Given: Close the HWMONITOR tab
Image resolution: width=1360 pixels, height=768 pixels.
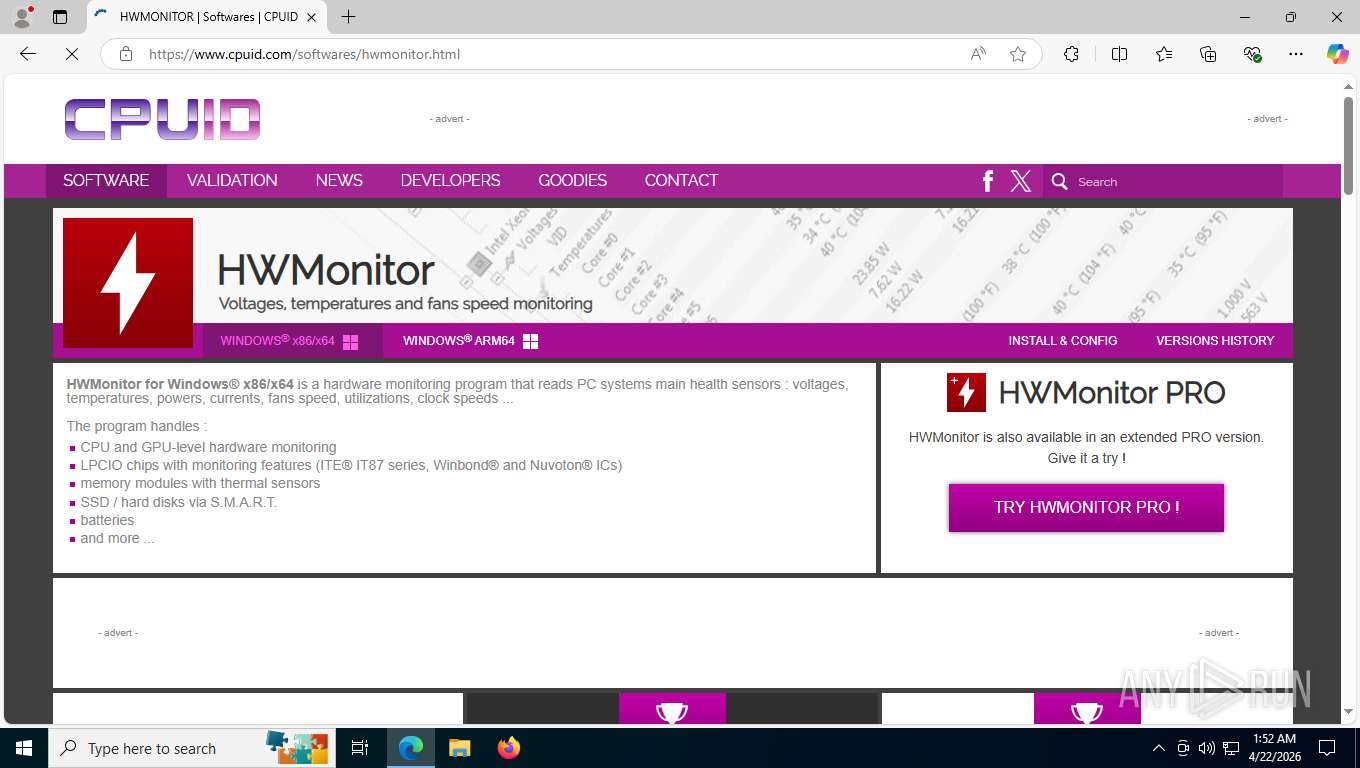Looking at the screenshot, I should (x=312, y=17).
